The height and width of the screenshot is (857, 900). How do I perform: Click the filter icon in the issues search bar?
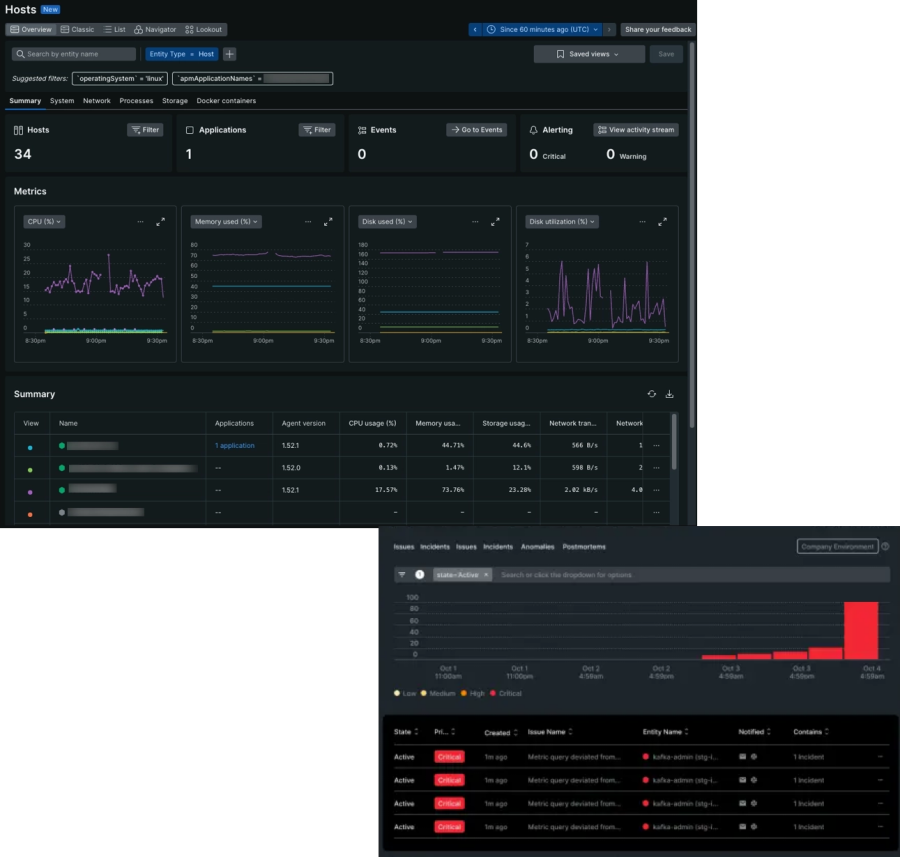coord(402,575)
